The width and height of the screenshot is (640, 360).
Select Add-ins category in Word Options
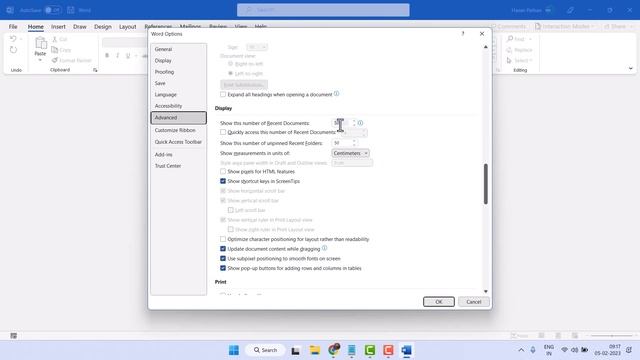(178, 155)
